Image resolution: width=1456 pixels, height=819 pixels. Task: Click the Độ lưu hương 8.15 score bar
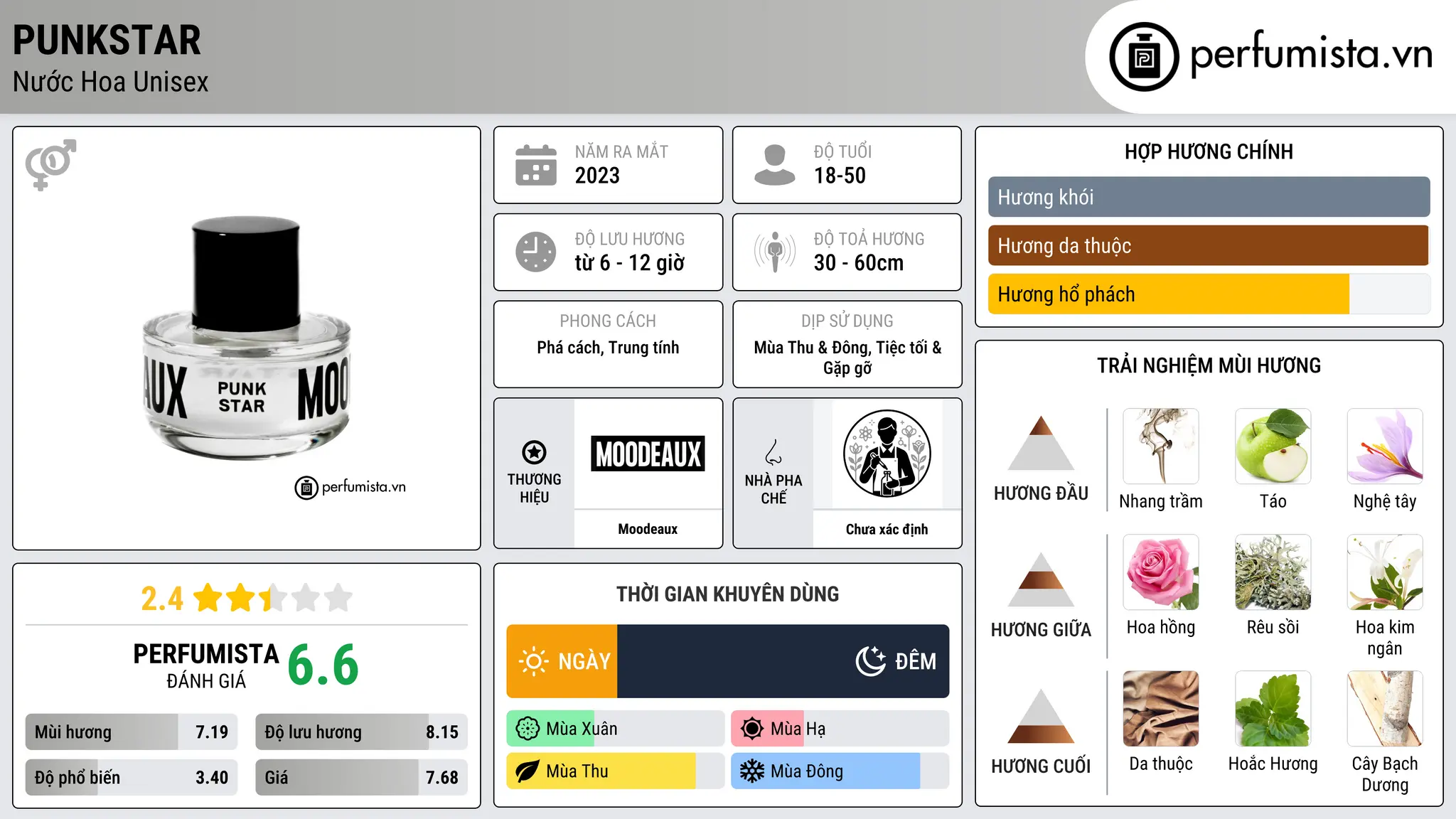coord(361,732)
